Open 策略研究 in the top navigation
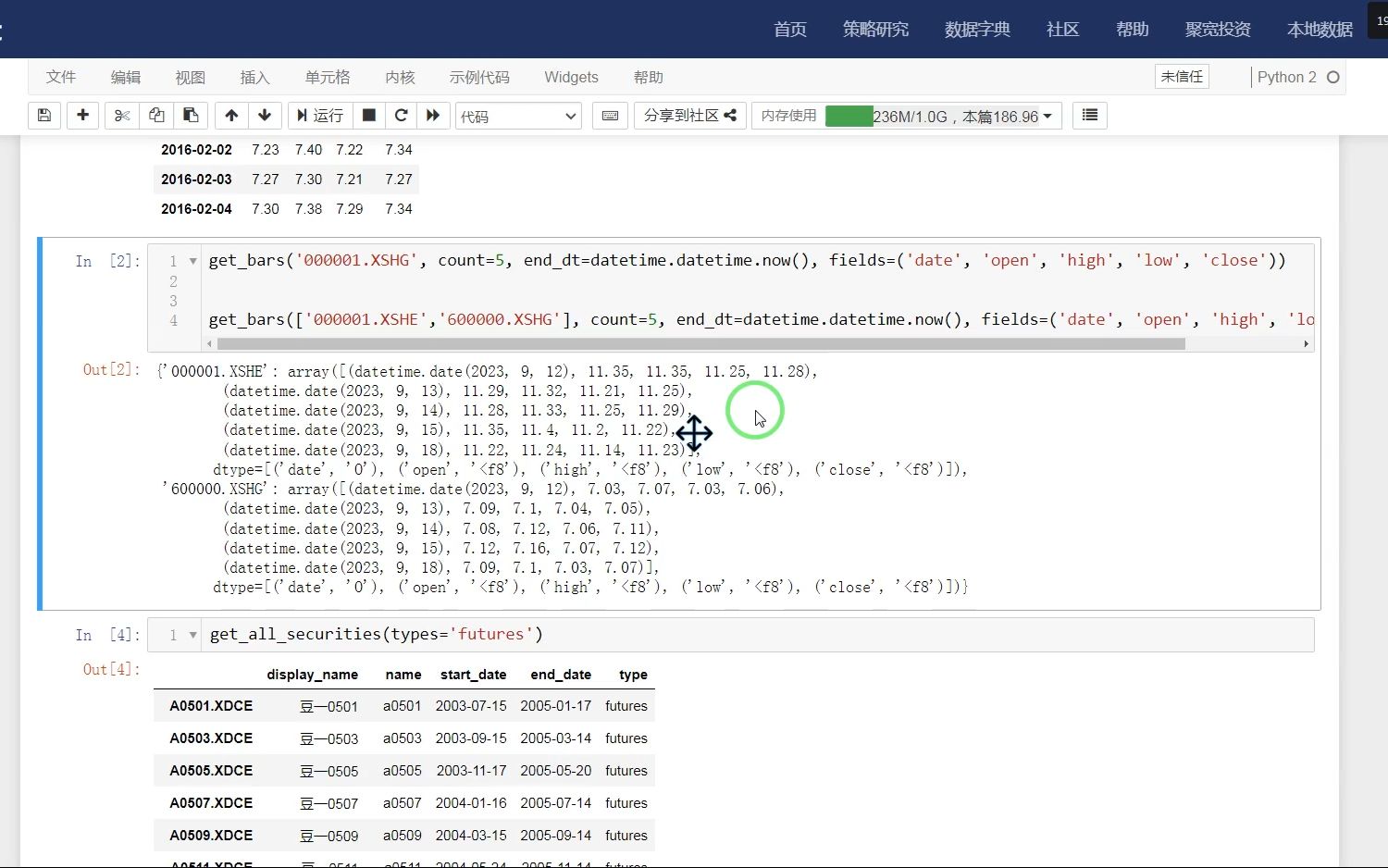The width and height of the screenshot is (1388, 868). coord(875,30)
